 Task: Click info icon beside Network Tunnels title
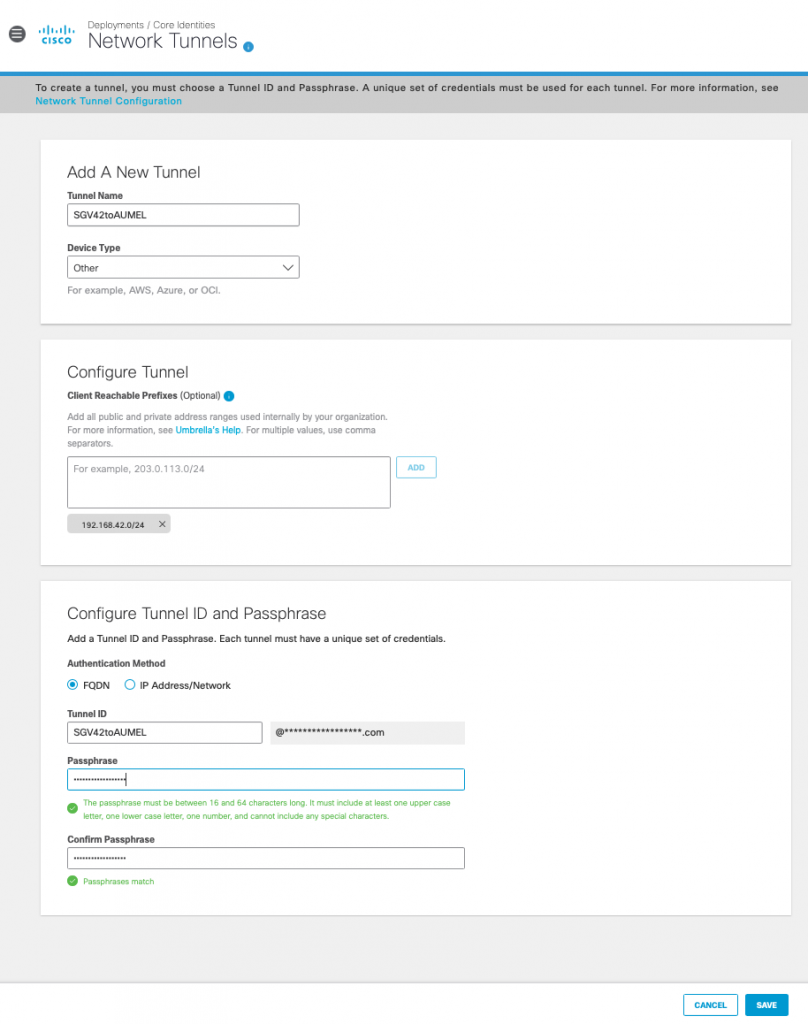coord(248,46)
